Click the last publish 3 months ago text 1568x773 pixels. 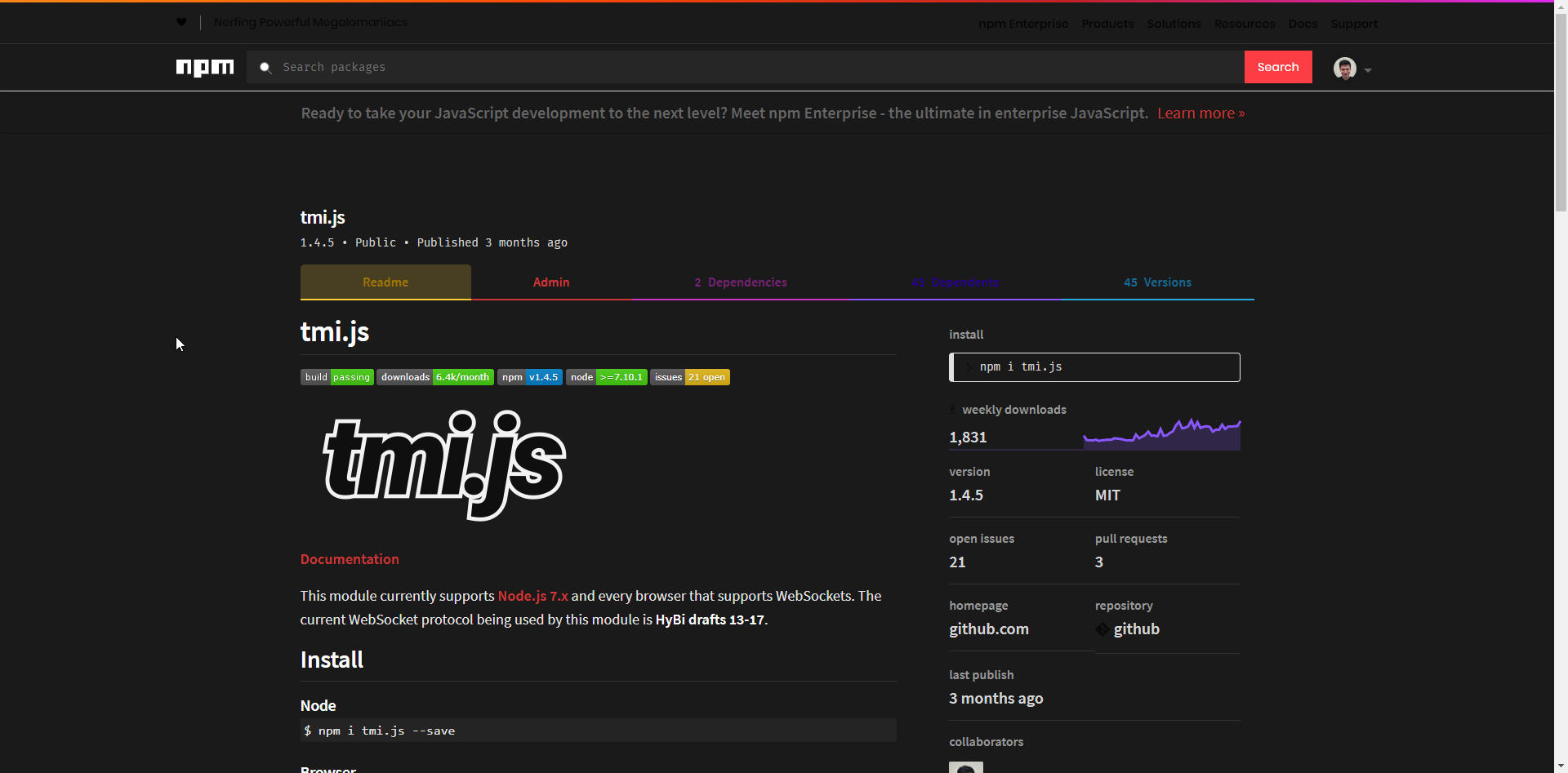(x=996, y=699)
